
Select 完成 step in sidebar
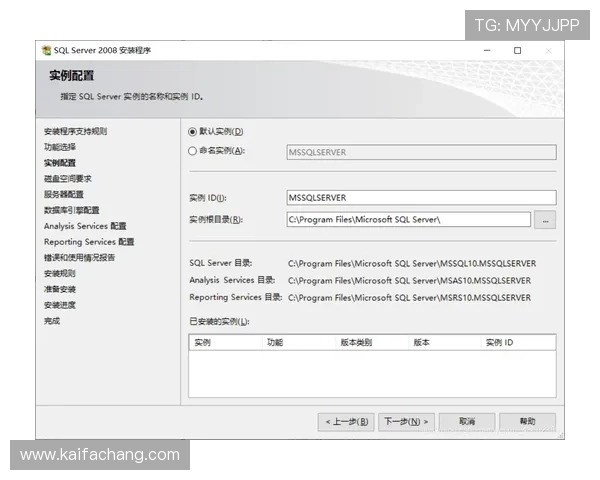(52, 321)
